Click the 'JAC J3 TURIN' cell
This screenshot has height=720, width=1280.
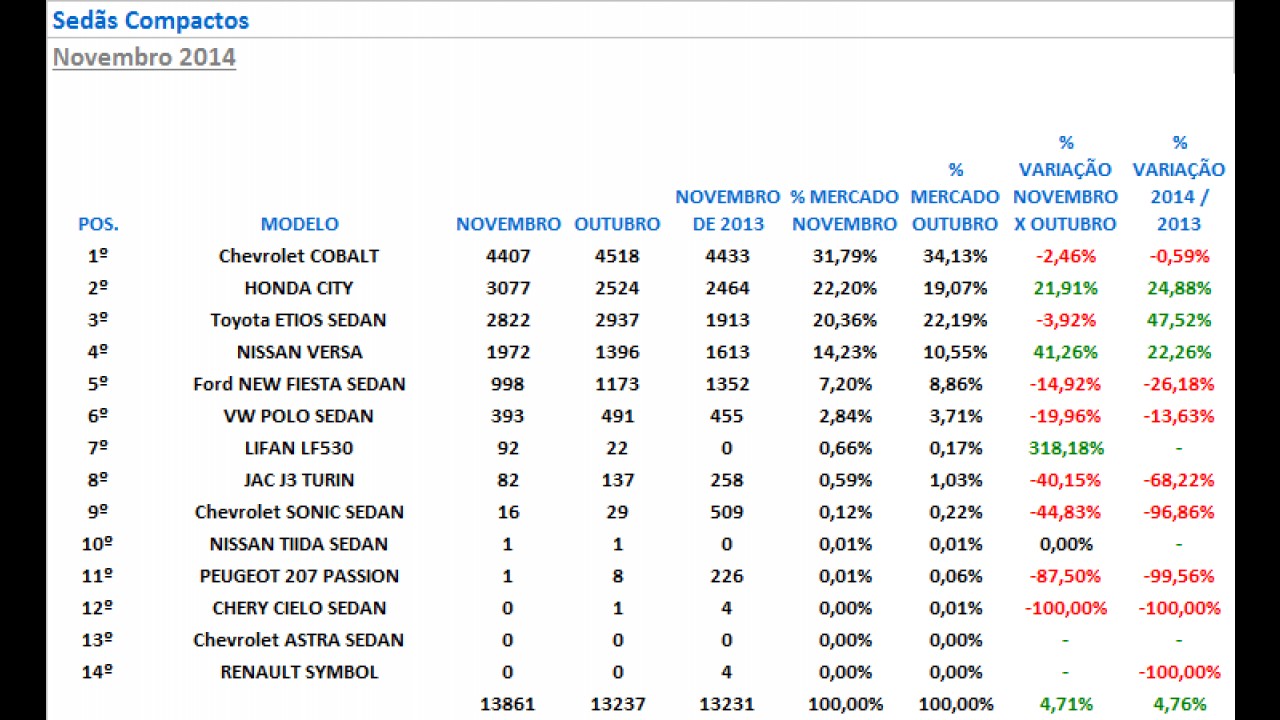coord(299,480)
